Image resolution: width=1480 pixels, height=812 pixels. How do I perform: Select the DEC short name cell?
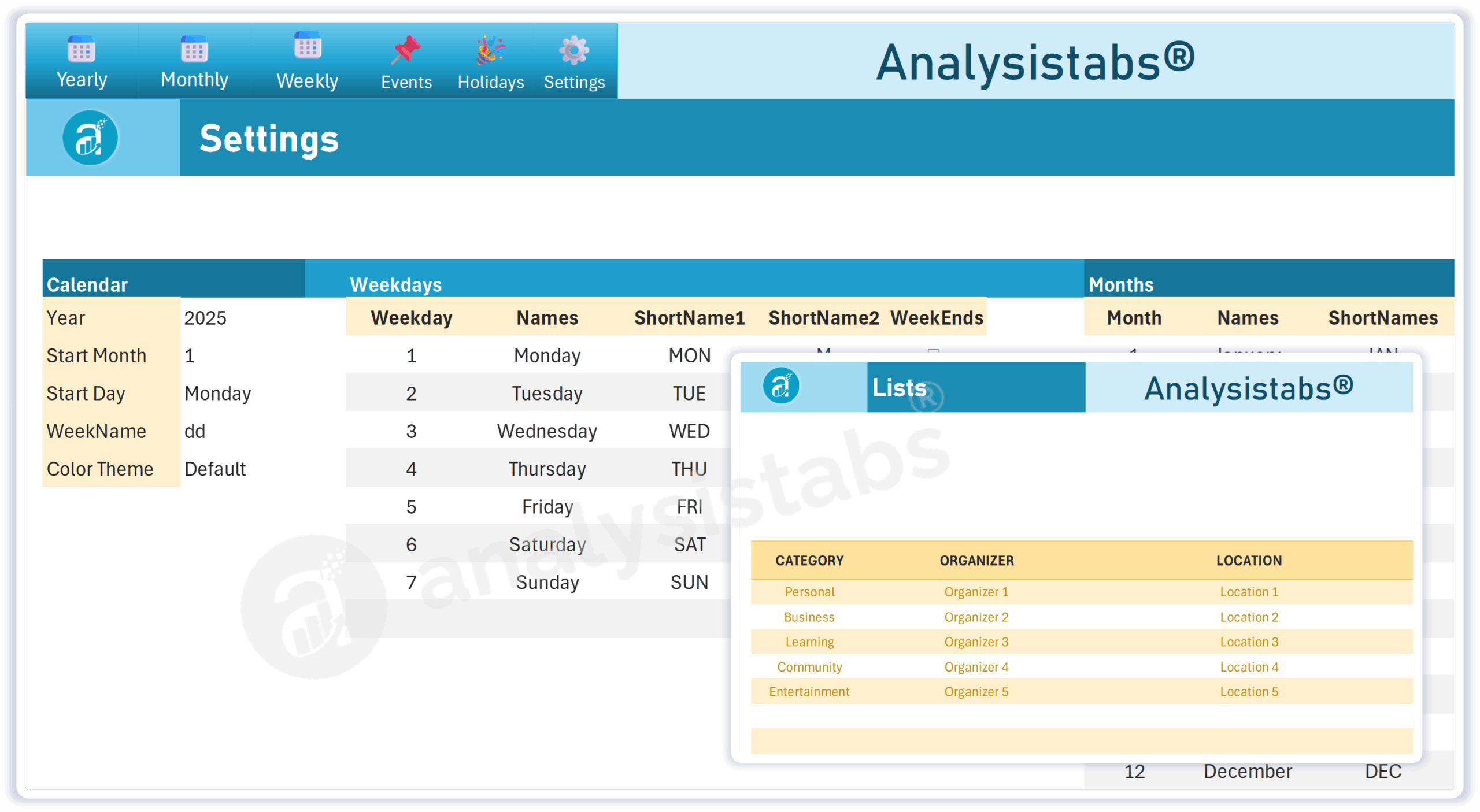coord(1382,772)
